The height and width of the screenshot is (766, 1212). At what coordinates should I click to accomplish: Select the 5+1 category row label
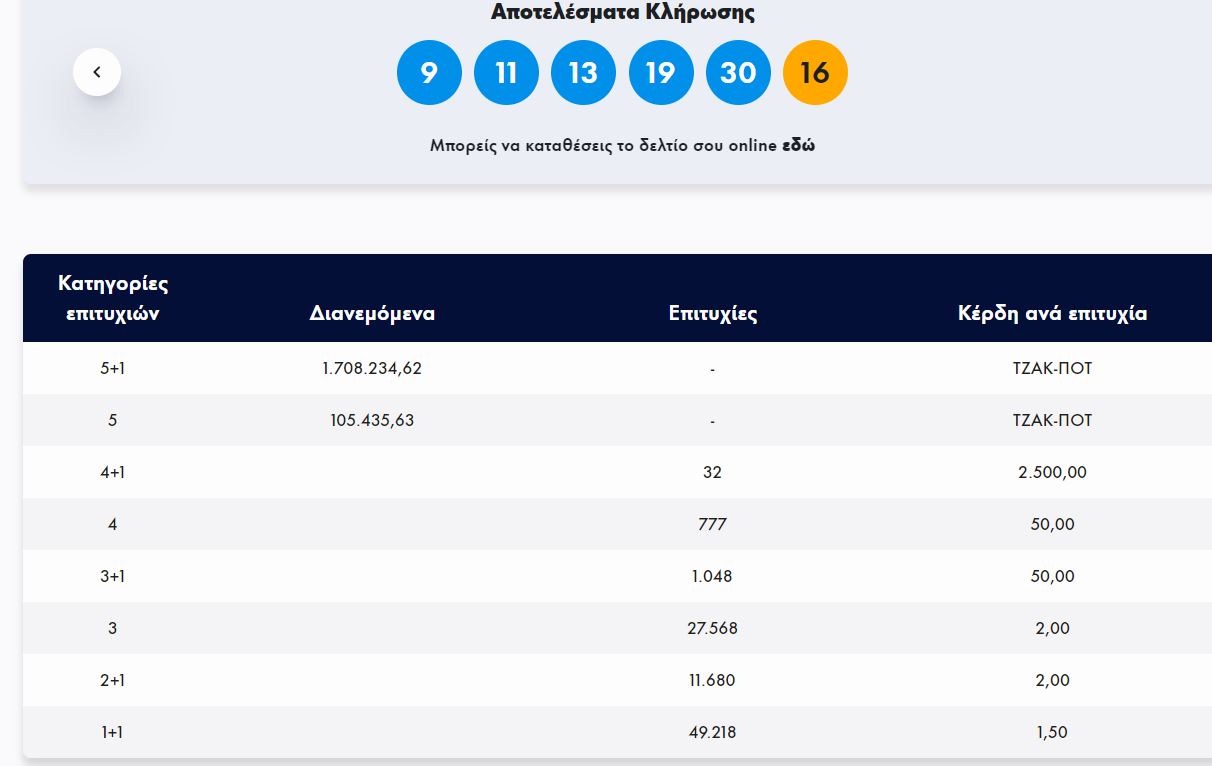[x=113, y=368]
